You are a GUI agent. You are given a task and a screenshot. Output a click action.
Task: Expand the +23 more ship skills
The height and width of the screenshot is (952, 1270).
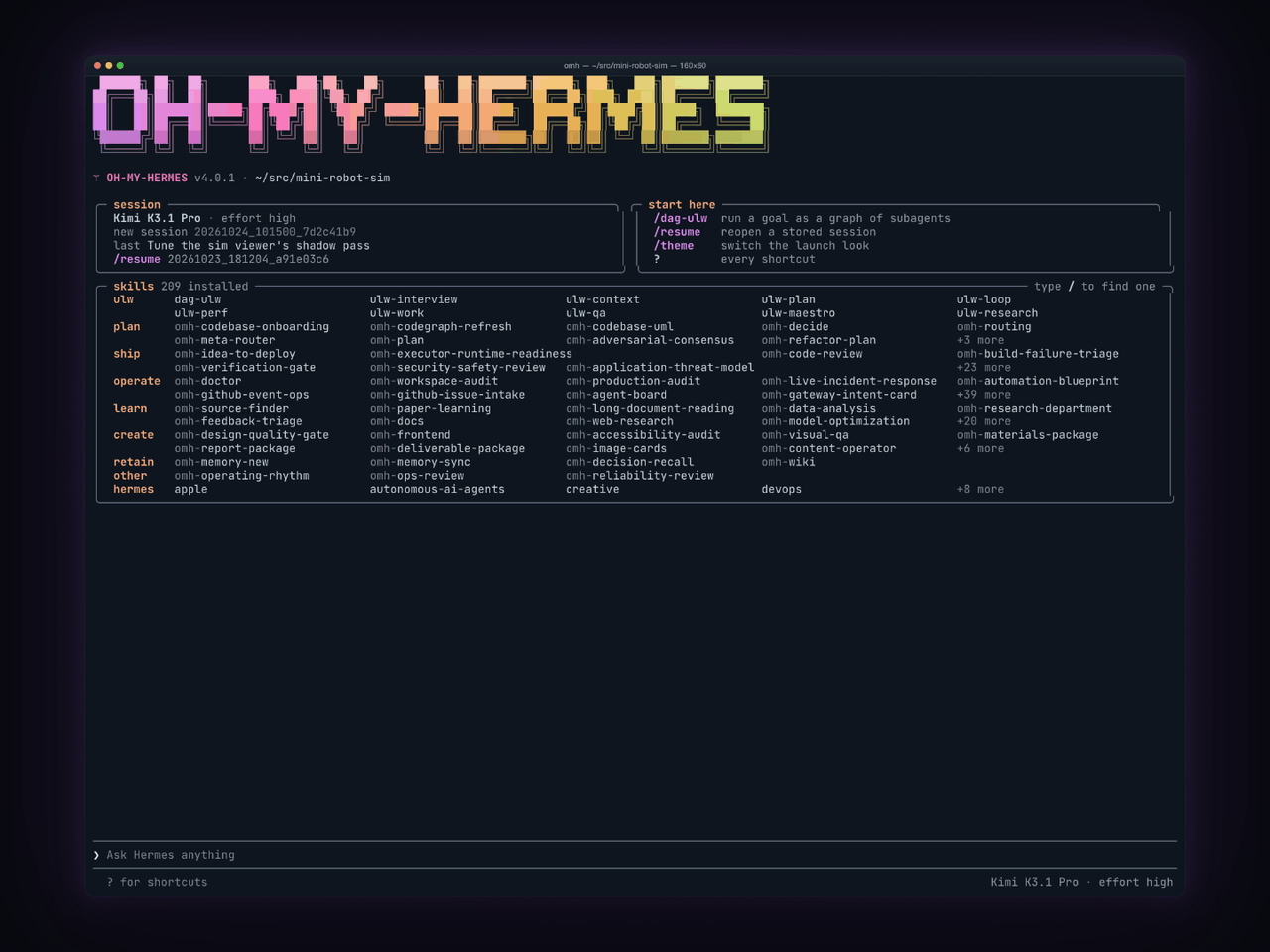(984, 368)
